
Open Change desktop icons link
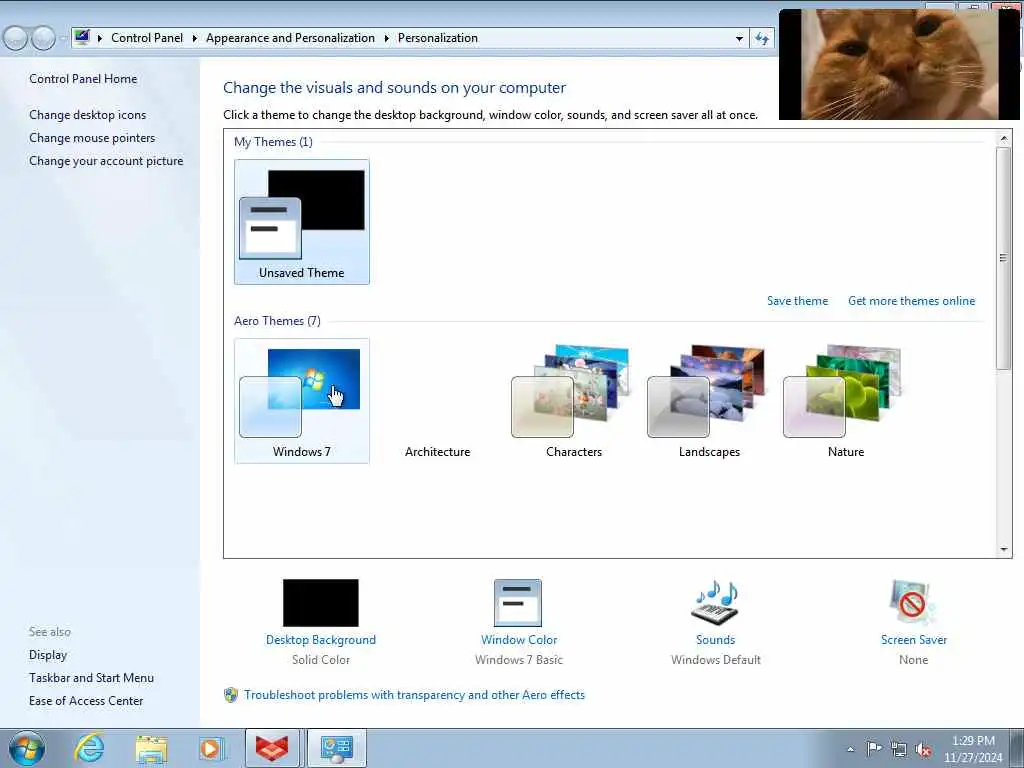(x=88, y=115)
